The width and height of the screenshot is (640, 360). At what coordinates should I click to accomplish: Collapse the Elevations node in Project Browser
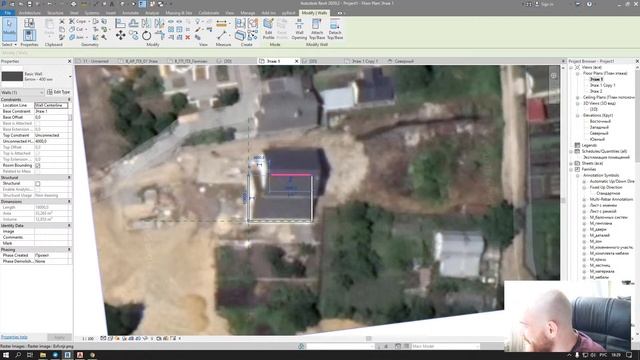pyautogui.click(x=578, y=116)
